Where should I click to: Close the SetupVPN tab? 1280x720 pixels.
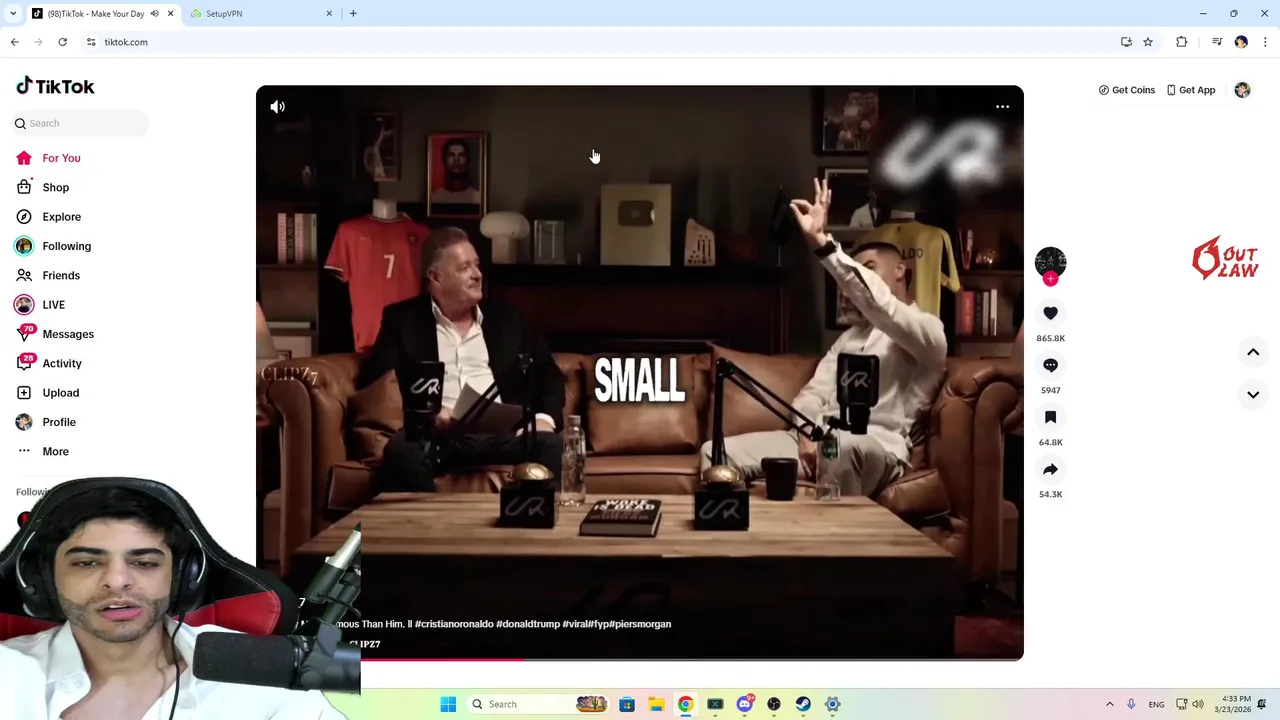pyautogui.click(x=329, y=14)
